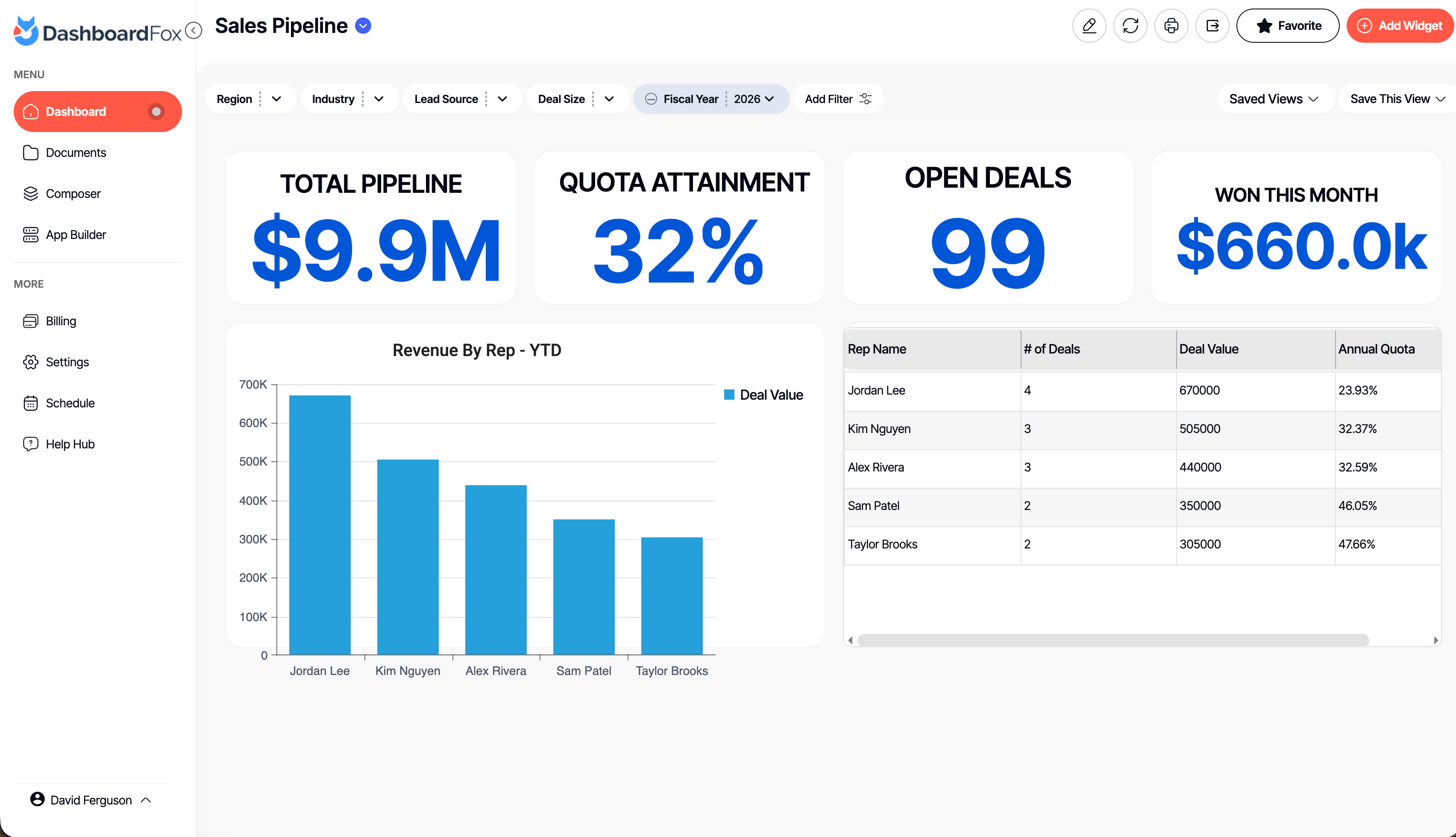The image size is (1456, 837).
Task: Select the 47.66% quota cell
Action: (1388, 545)
